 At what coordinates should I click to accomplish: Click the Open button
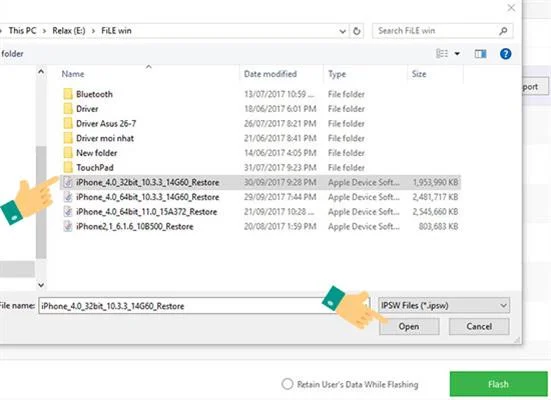(x=409, y=327)
